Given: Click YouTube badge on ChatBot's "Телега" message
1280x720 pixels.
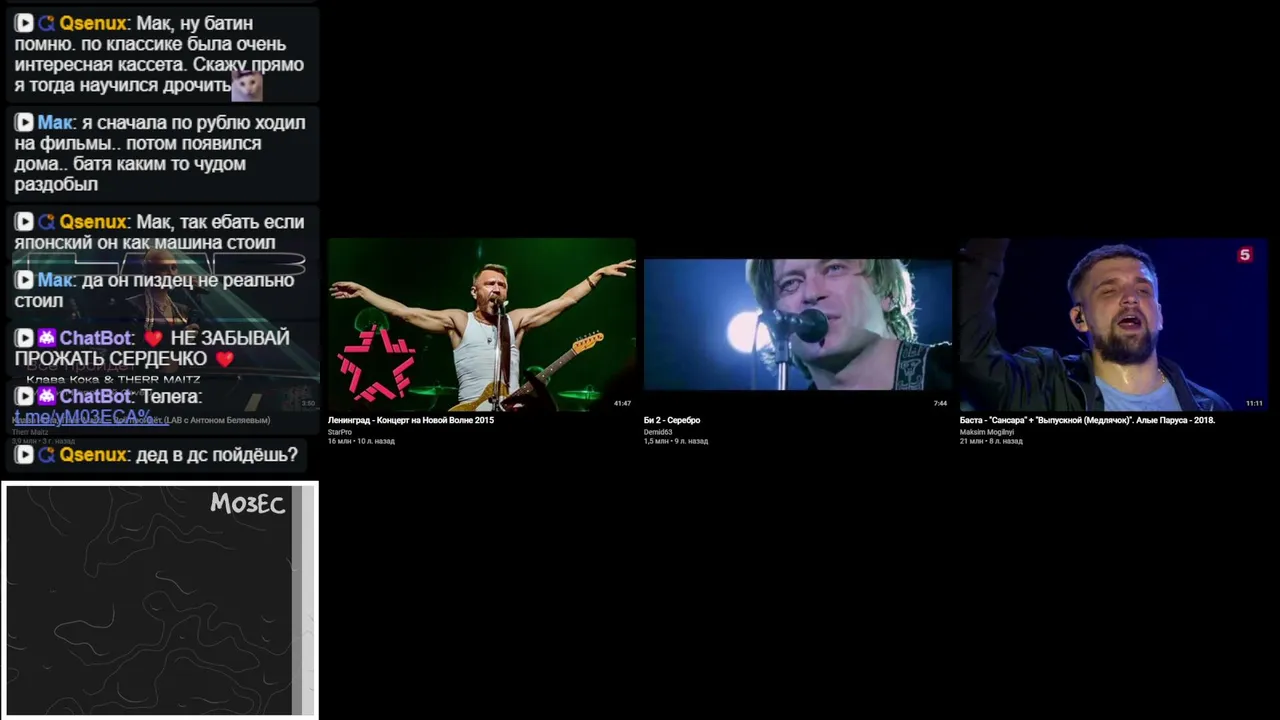Looking at the screenshot, I should click(x=24, y=396).
